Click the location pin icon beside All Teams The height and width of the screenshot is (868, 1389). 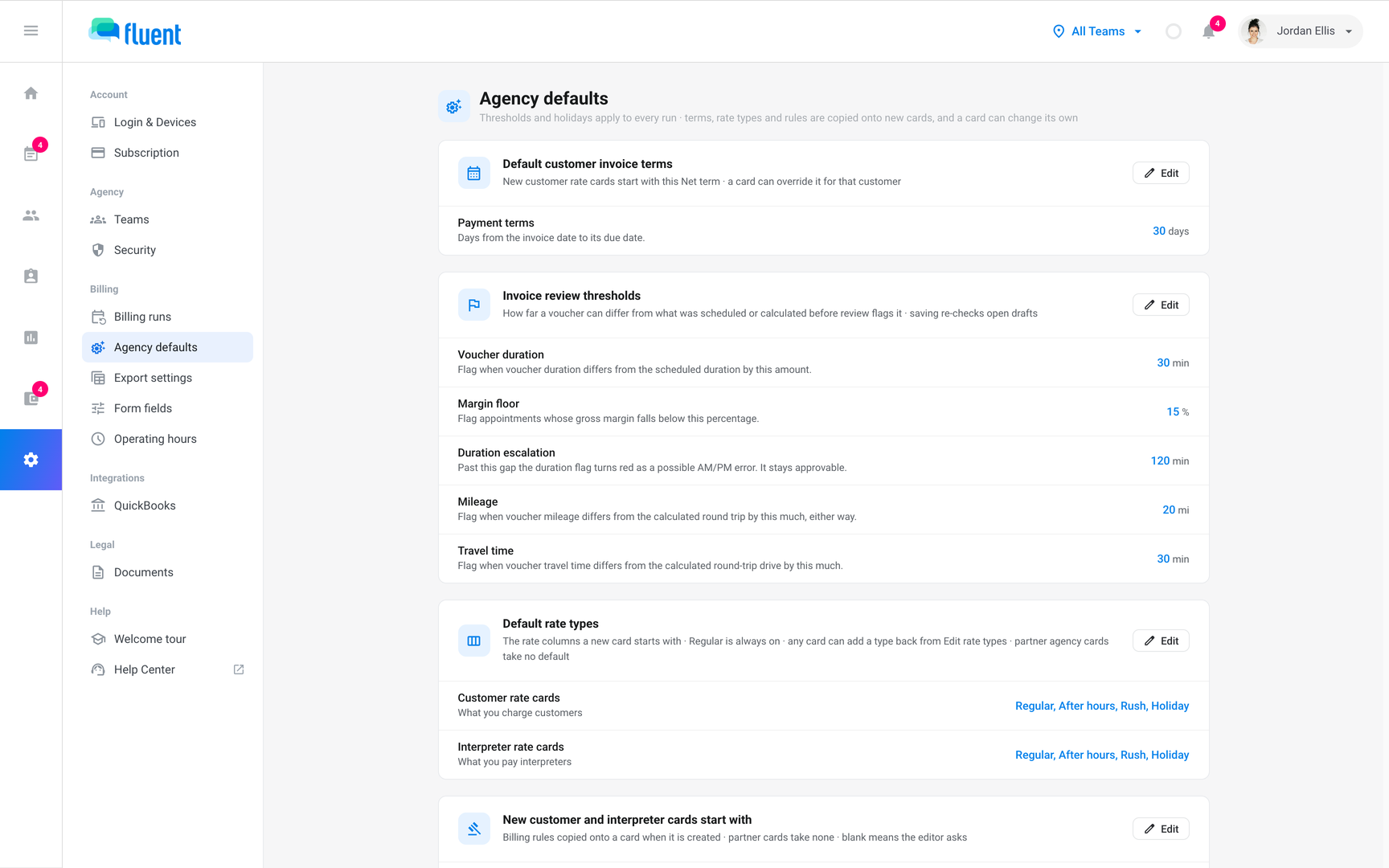(x=1059, y=31)
